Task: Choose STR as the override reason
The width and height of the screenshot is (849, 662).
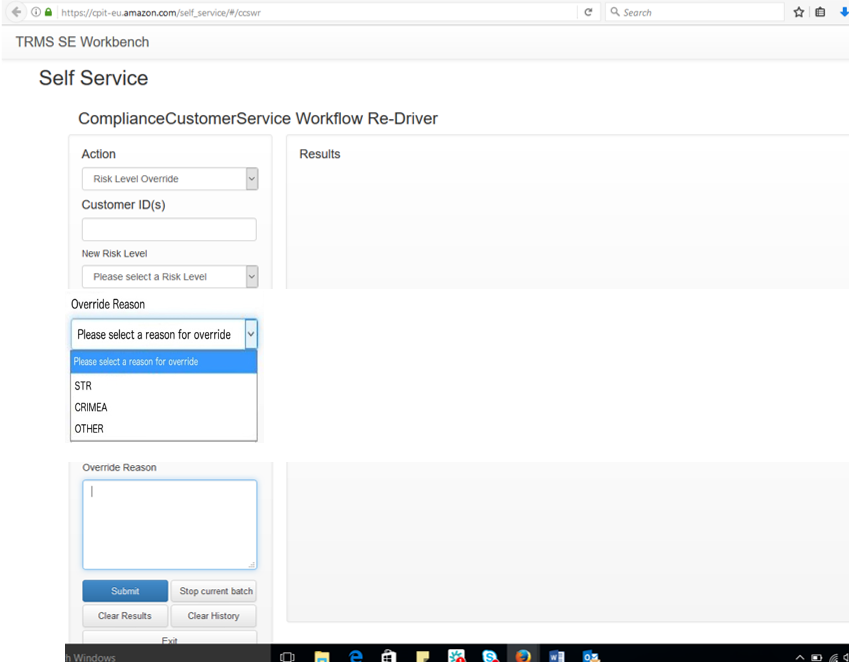Action: (x=164, y=385)
